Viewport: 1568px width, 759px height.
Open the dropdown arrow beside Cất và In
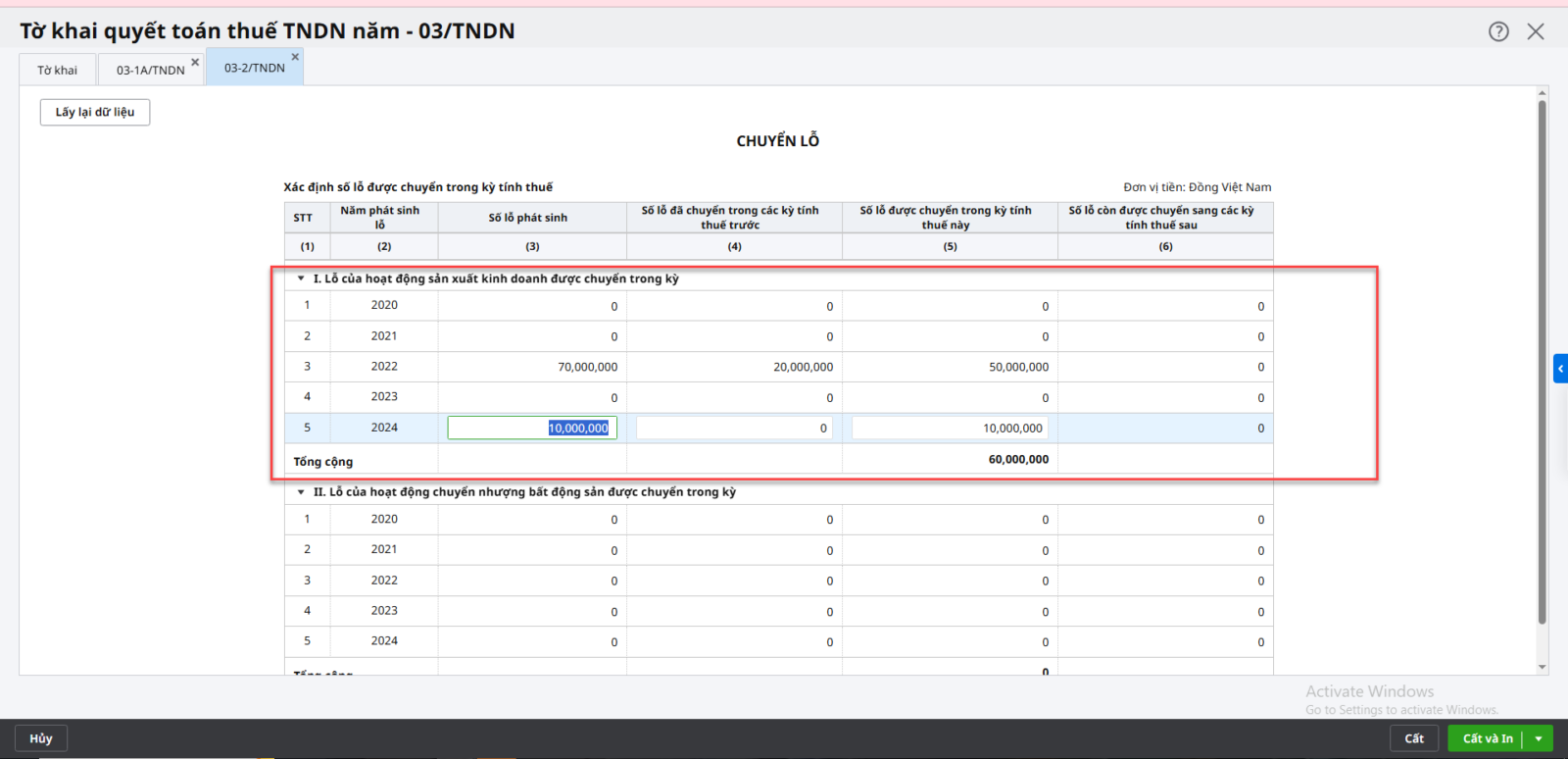[x=1539, y=738]
